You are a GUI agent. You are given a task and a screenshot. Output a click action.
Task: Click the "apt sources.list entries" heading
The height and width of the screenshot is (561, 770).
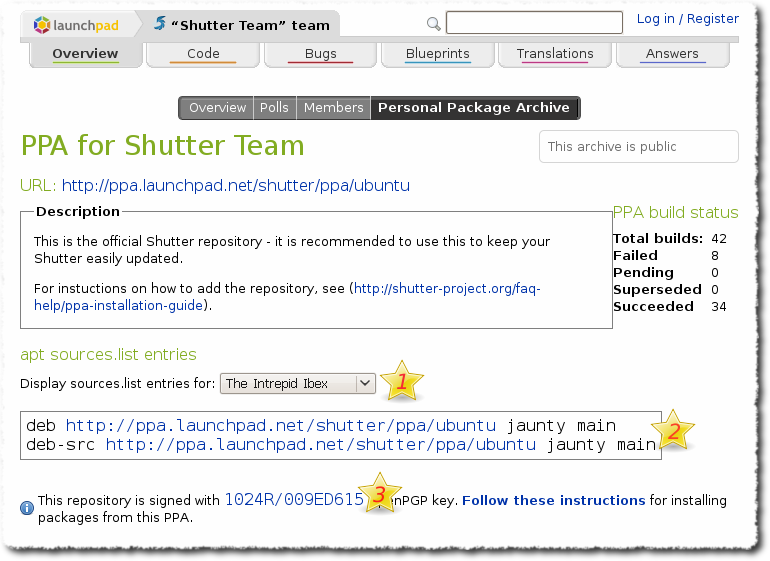(109, 355)
